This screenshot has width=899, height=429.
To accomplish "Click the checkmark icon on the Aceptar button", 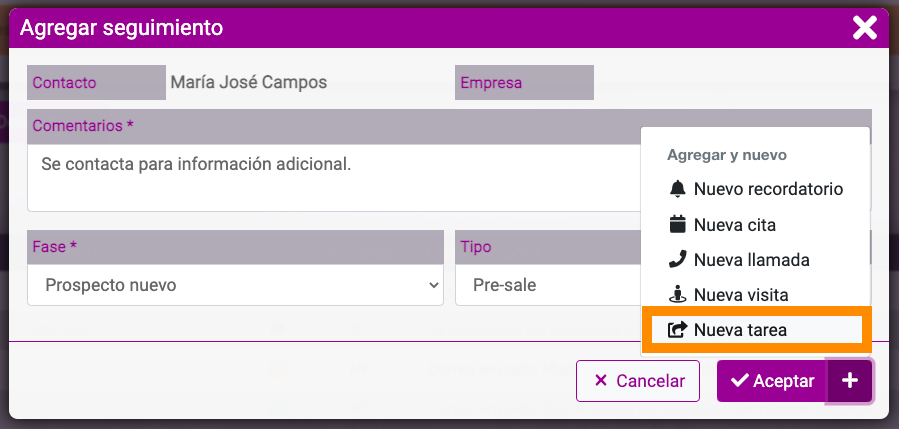I will [740, 380].
